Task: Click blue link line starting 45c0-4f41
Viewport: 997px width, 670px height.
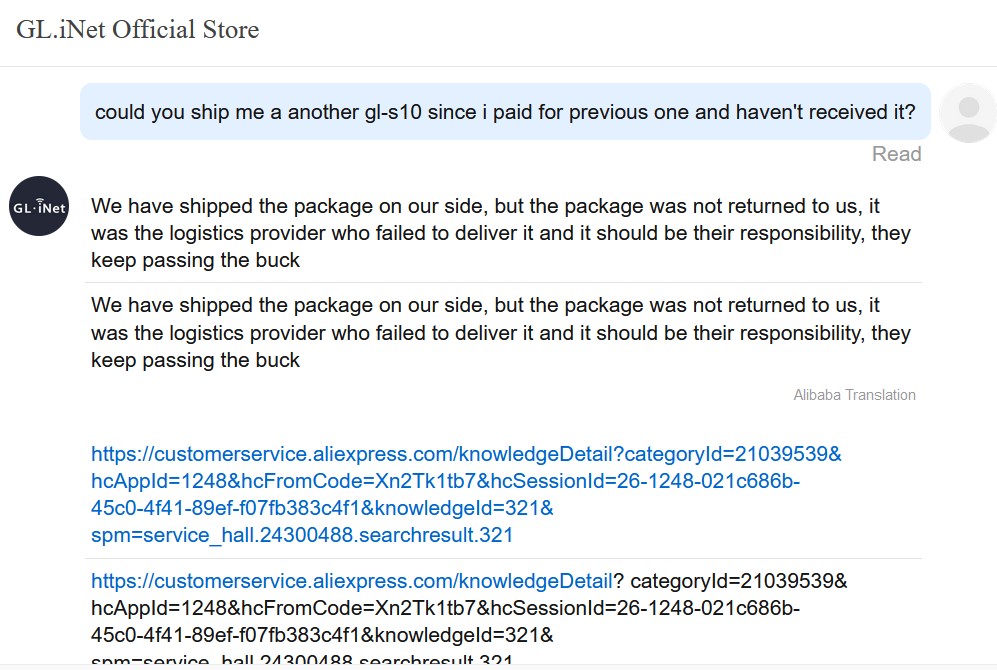Action: [x=322, y=509]
